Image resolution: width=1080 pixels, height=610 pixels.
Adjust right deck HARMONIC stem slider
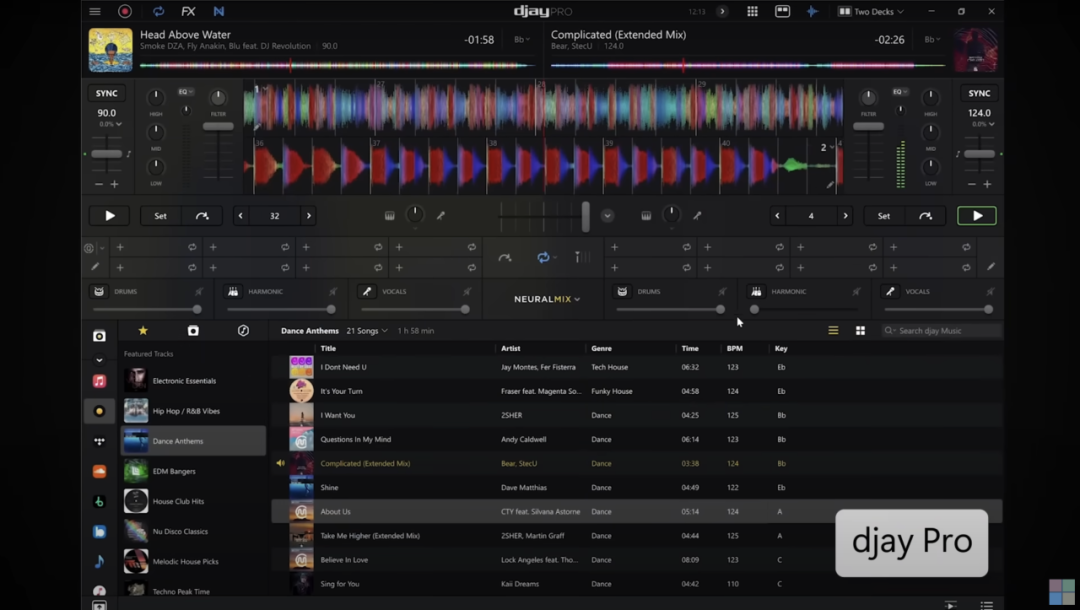click(754, 309)
